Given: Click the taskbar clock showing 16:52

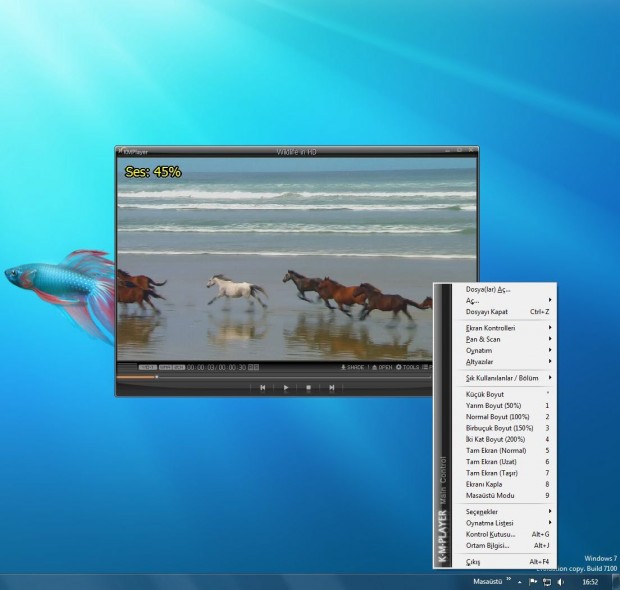Looking at the screenshot, I should (x=590, y=582).
